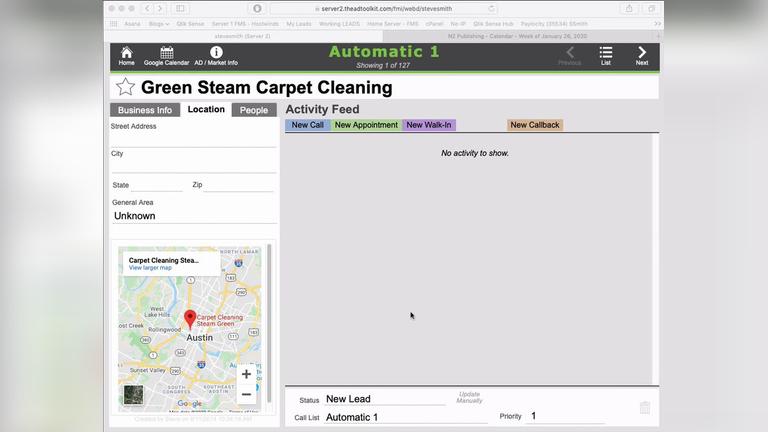The image size is (768, 432).
Task: Click the red map pin marker
Action: point(190,319)
